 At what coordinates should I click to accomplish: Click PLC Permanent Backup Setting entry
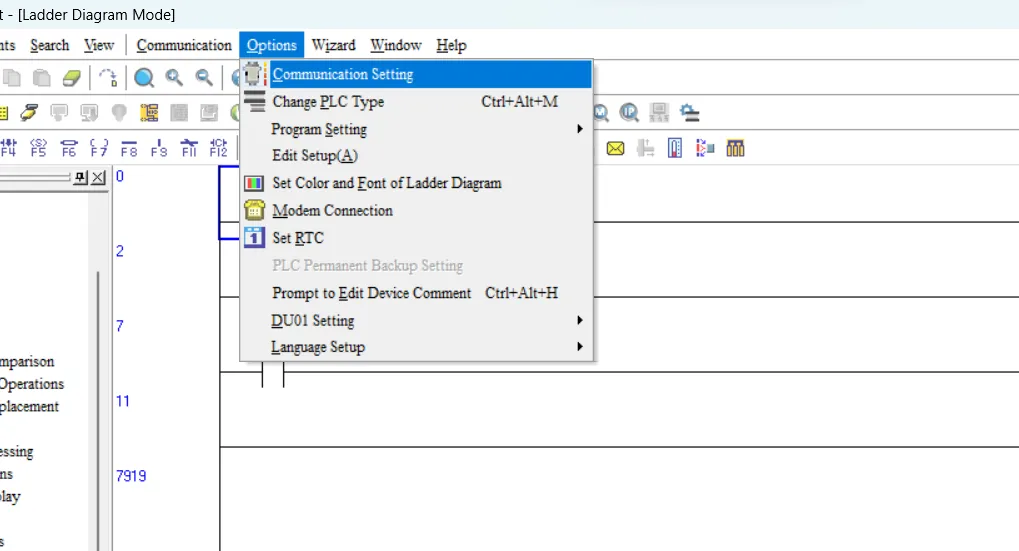(x=416, y=265)
